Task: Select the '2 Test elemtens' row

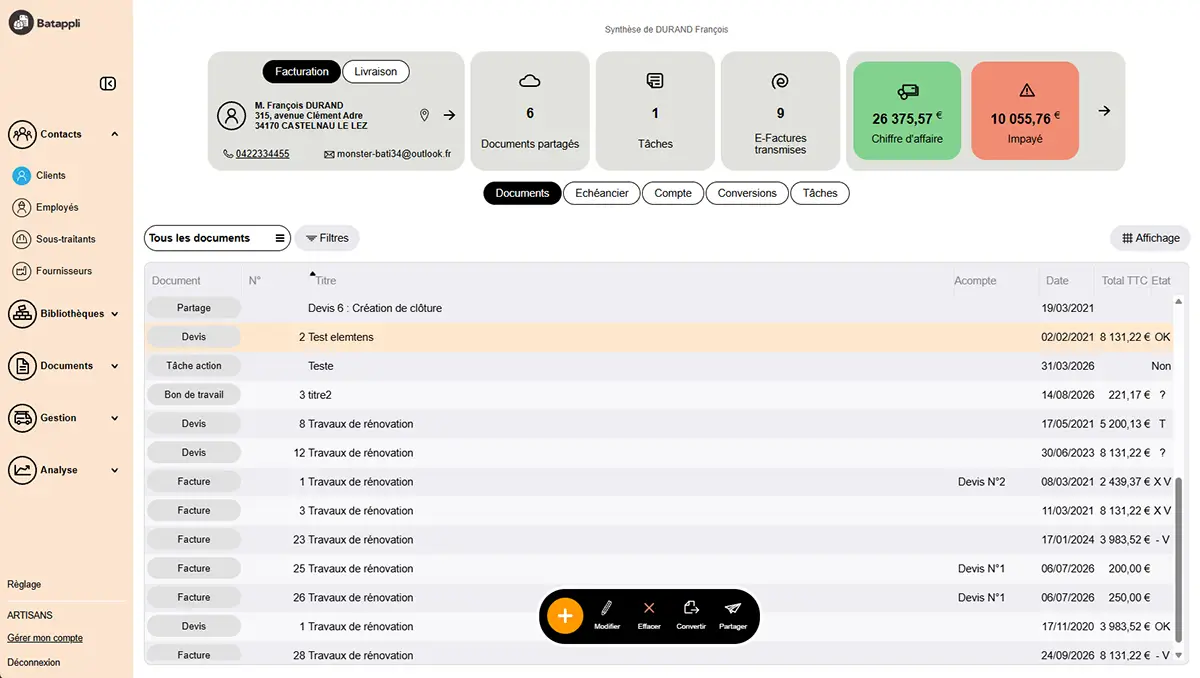Action: click(660, 337)
